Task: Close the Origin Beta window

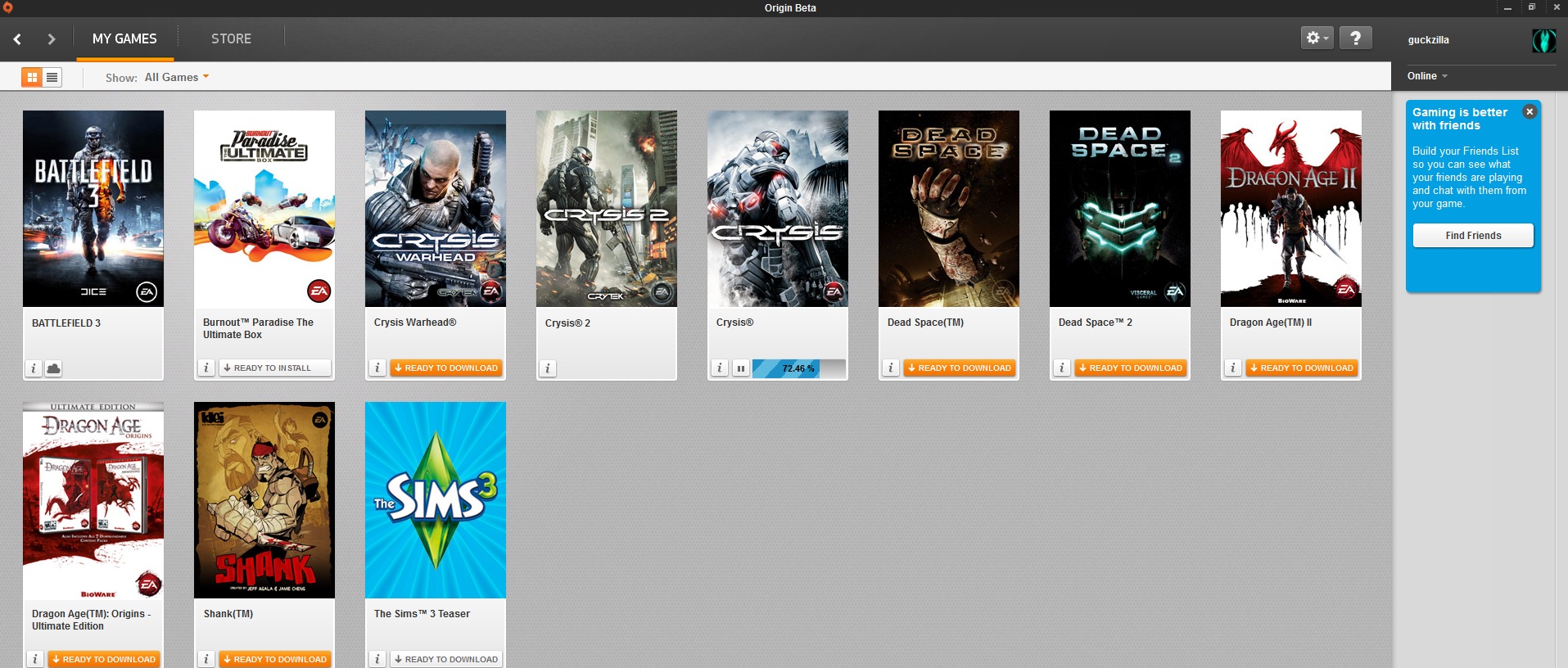Action: point(1557,7)
